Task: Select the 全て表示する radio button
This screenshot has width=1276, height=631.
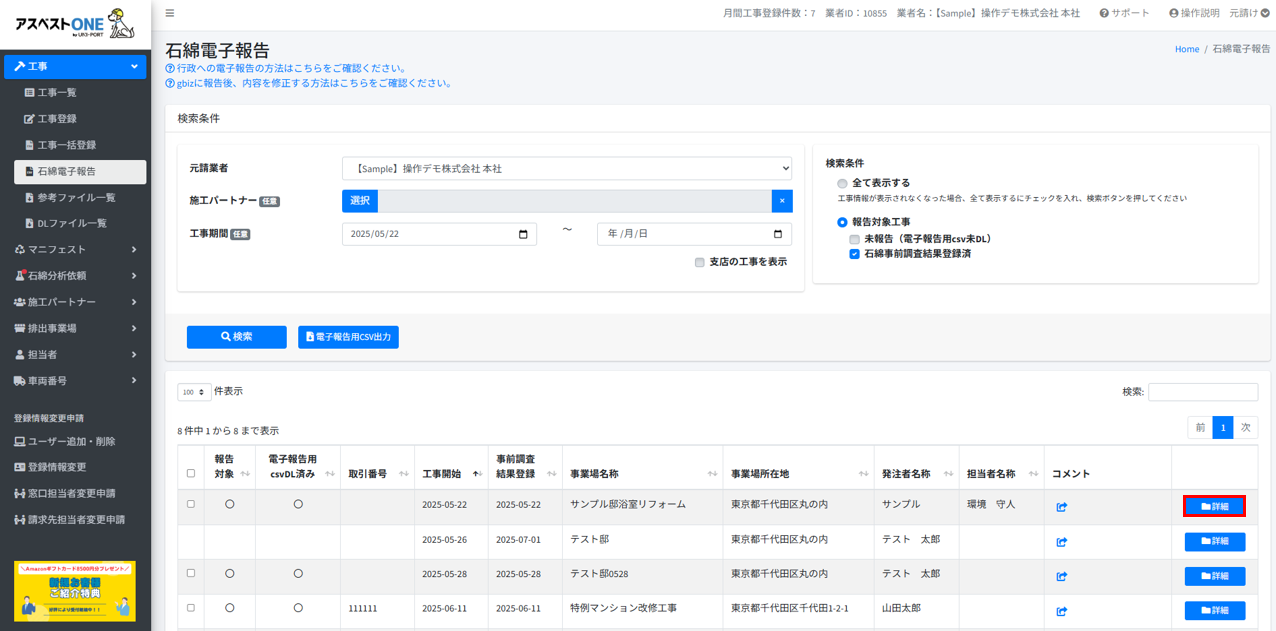Action: point(842,184)
